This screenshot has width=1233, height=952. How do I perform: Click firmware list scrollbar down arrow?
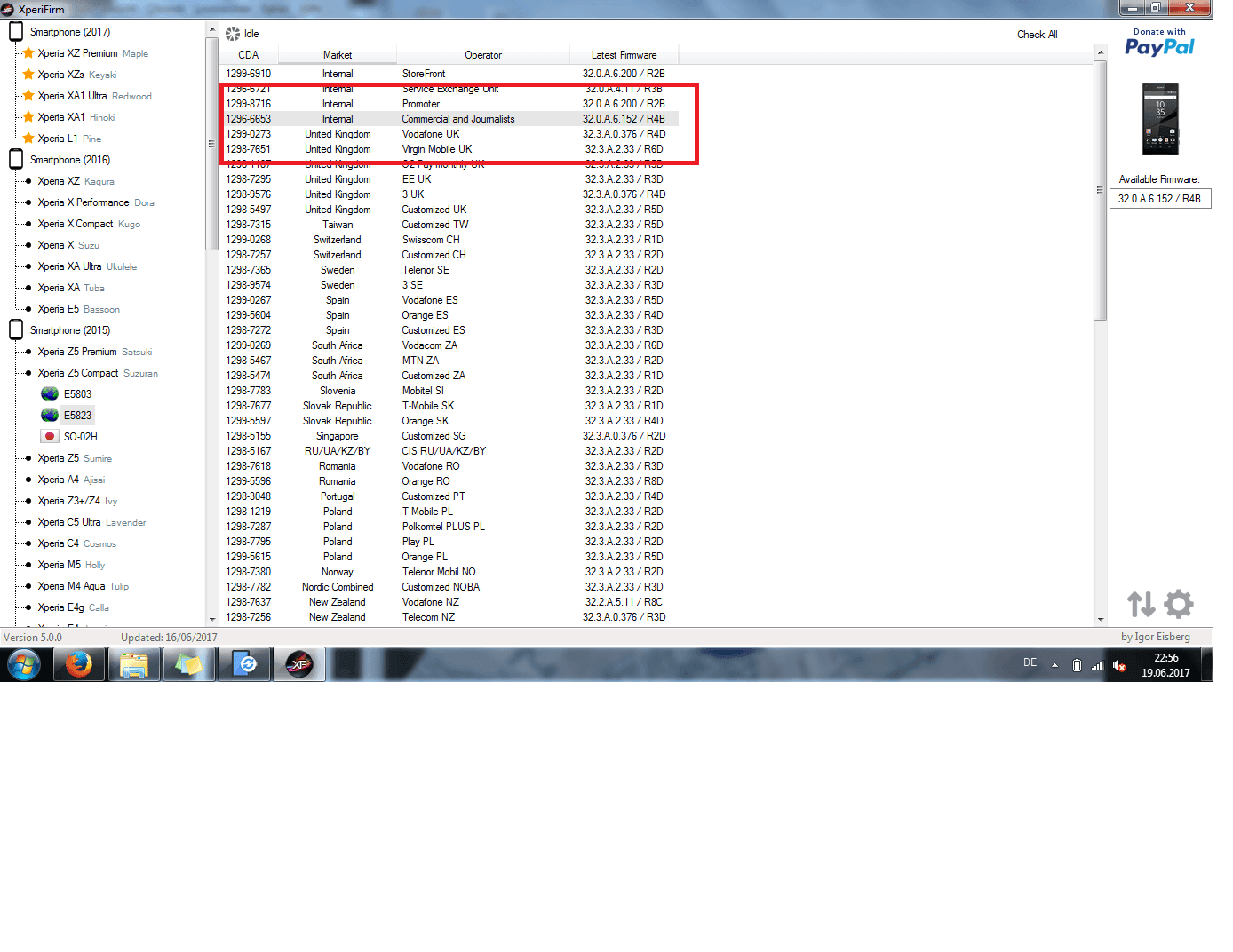(1101, 619)
